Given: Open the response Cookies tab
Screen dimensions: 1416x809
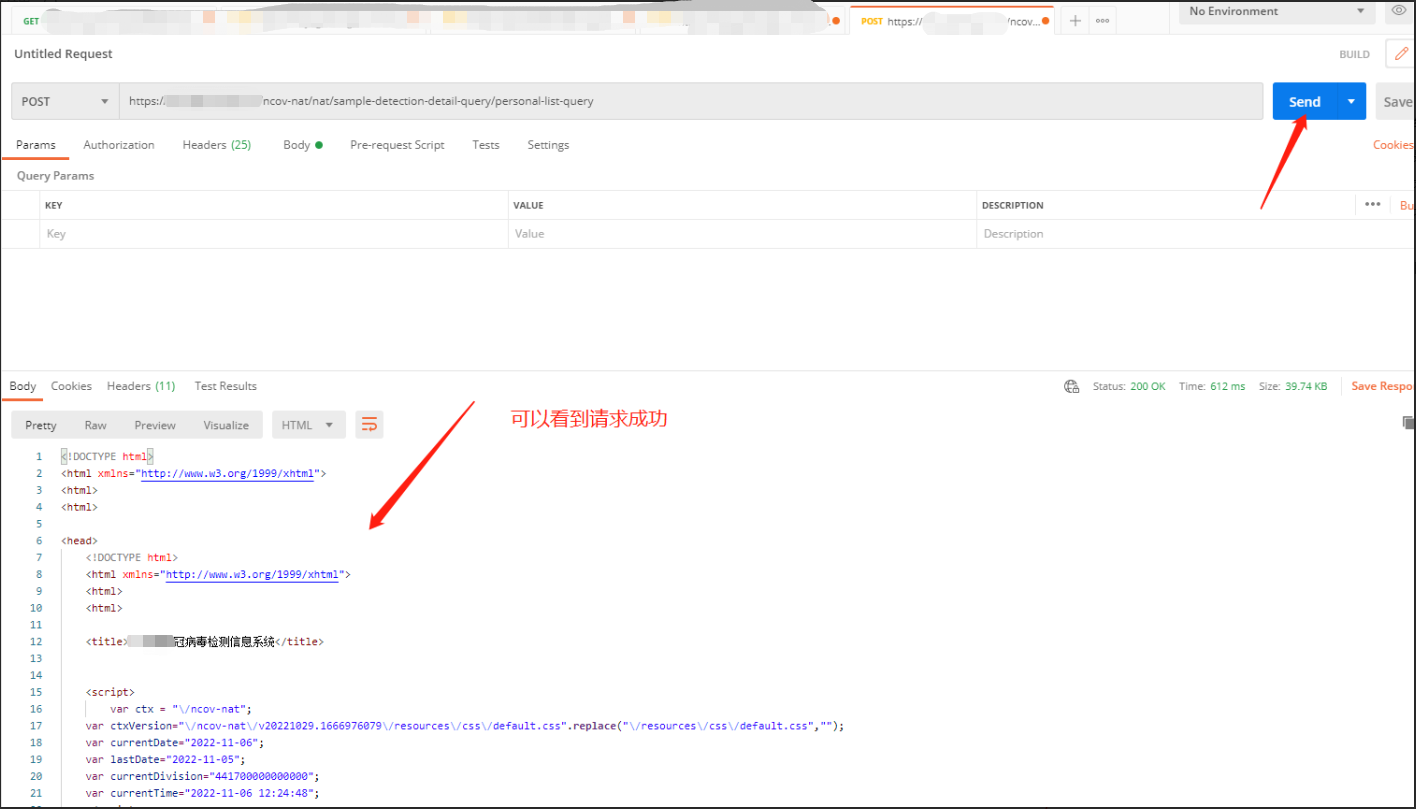Looking at the screenshot, I should [71, 386].
